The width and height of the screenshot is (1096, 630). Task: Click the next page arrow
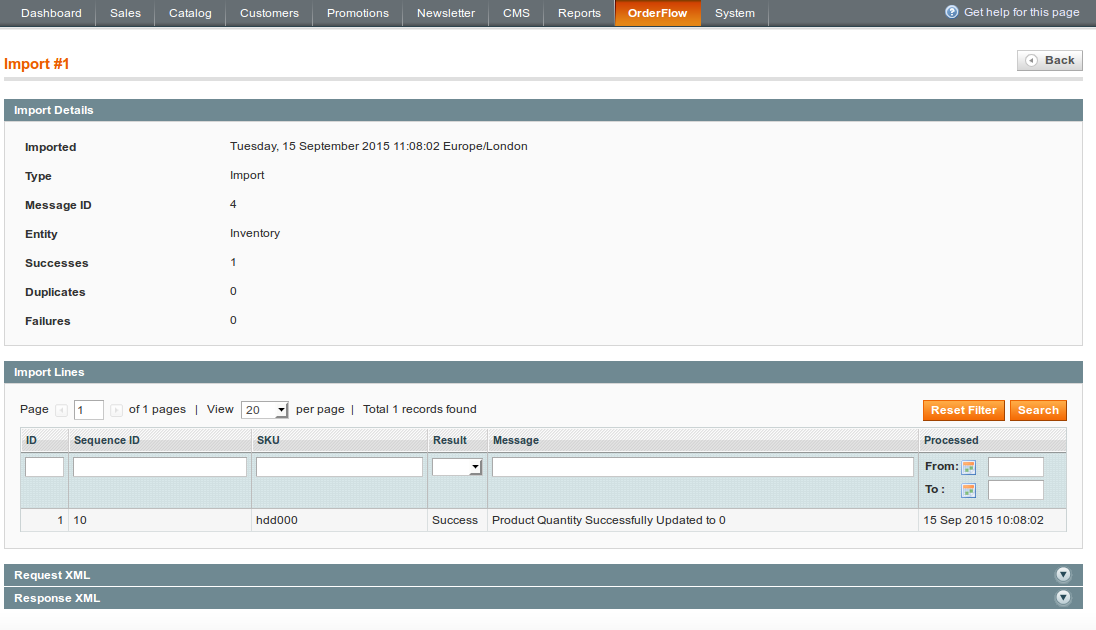116,410
